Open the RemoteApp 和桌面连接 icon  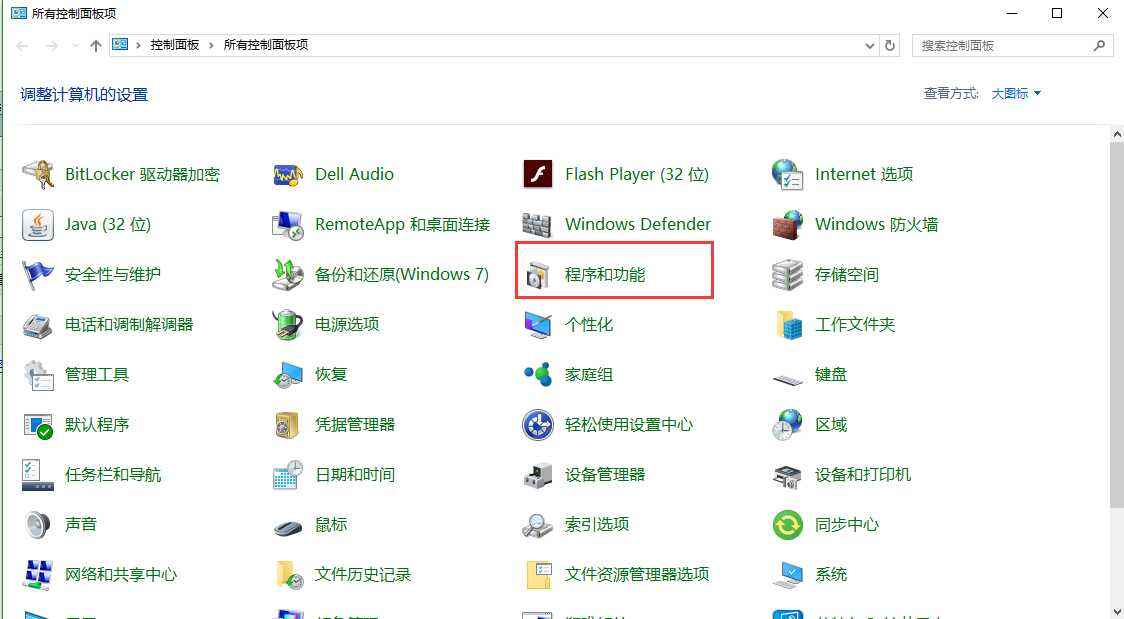pos(287,224)
